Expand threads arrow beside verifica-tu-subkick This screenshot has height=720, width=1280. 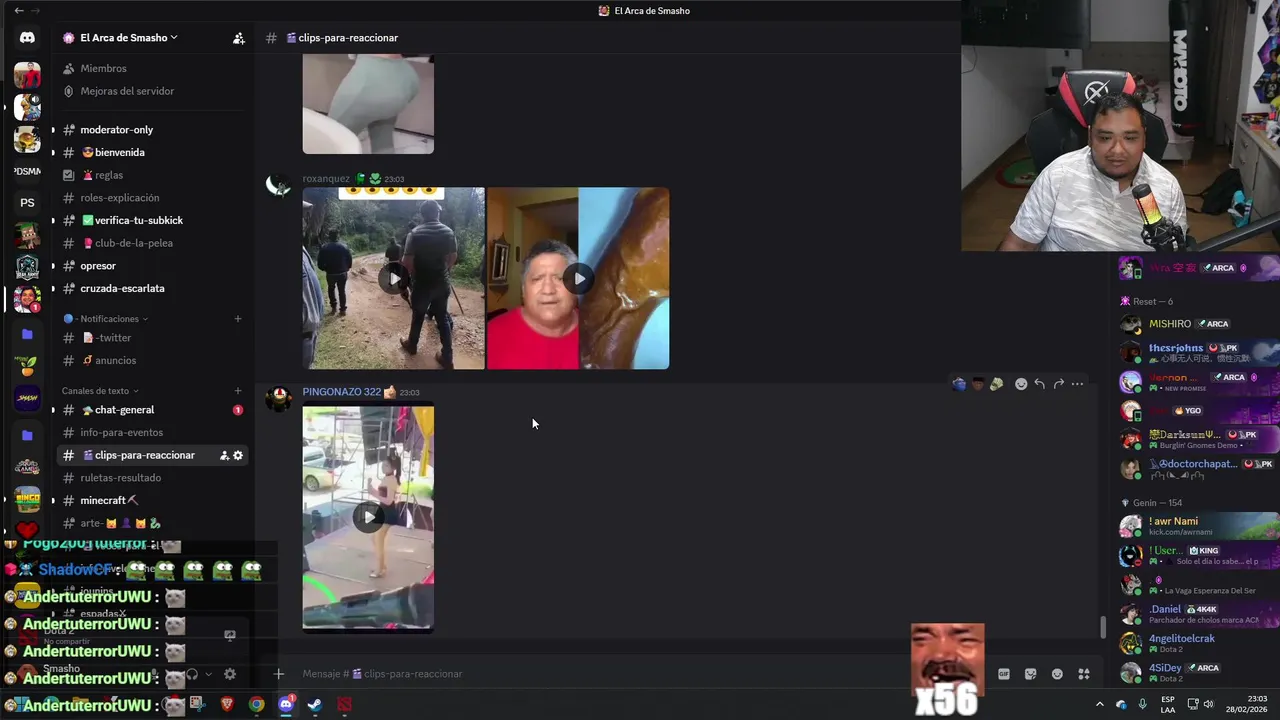(x=53, y=220)
